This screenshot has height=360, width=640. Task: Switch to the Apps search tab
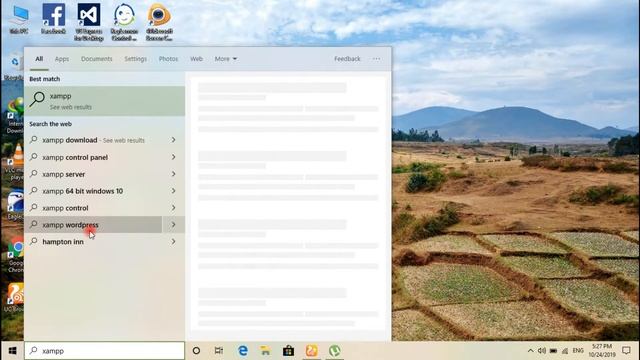62,59
